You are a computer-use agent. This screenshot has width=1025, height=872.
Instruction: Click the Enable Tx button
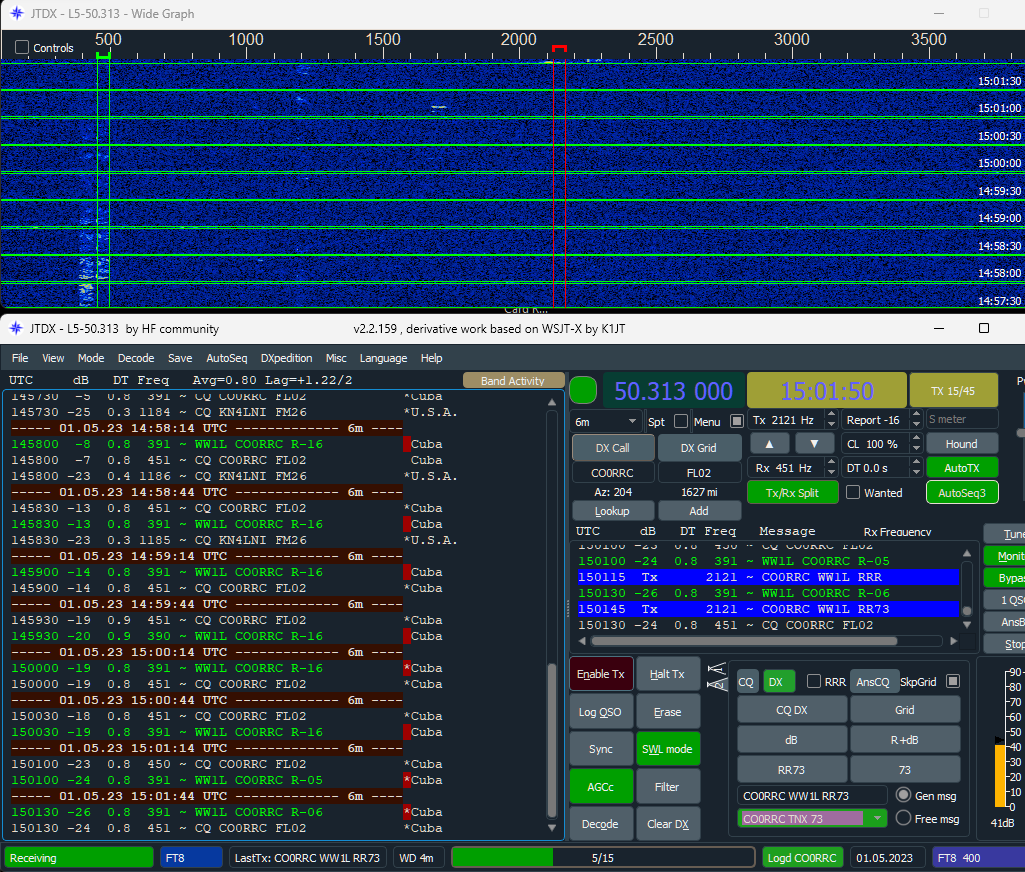[x=601, y=674]
